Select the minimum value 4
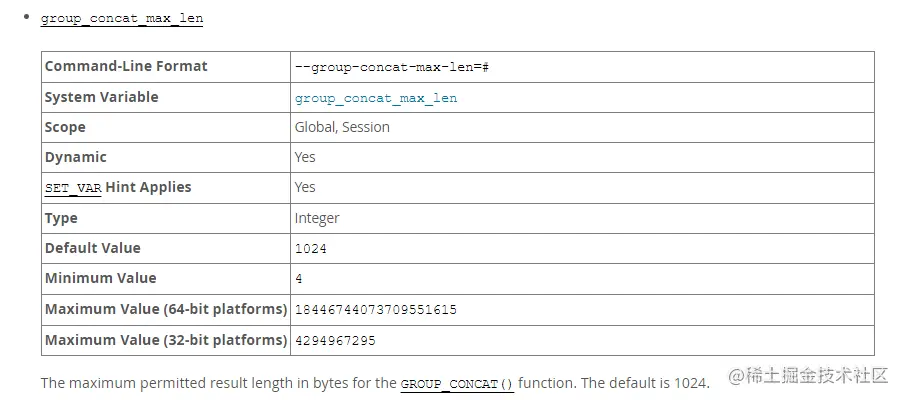 299,279
